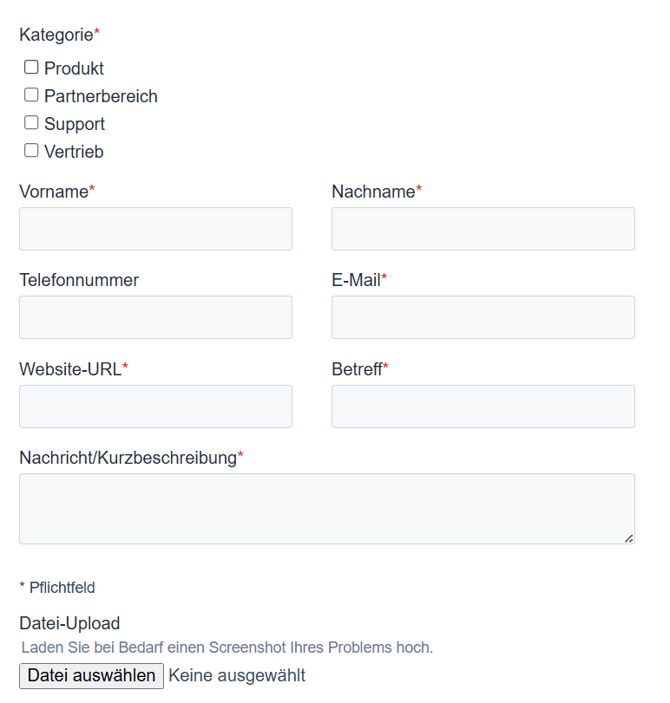Viewport: 670px width, 703px height.
Task: Click the Keine ausgewählt file status text
Action: [x=237, y=676]
